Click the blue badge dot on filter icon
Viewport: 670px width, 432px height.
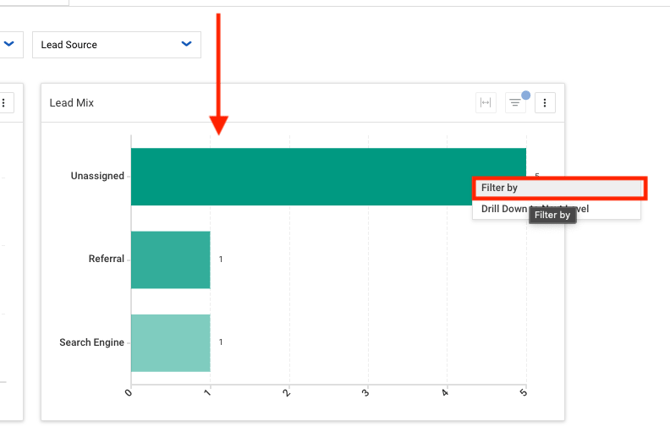[x=526, y=96]
